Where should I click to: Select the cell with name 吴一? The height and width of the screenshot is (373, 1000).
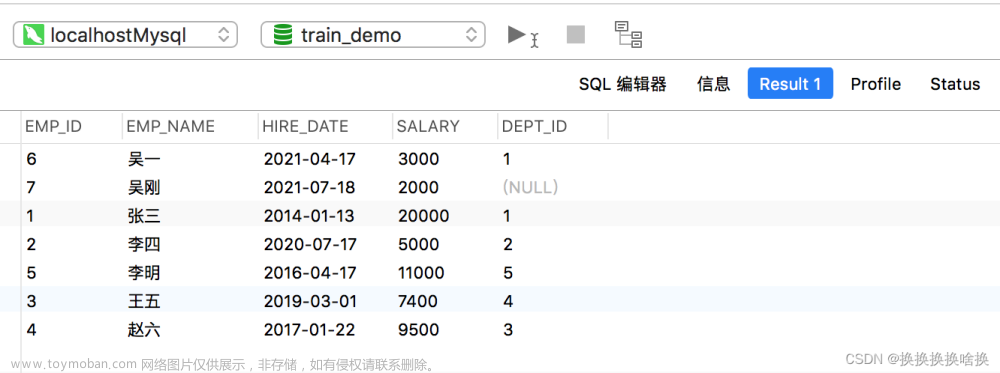point(143,159)
